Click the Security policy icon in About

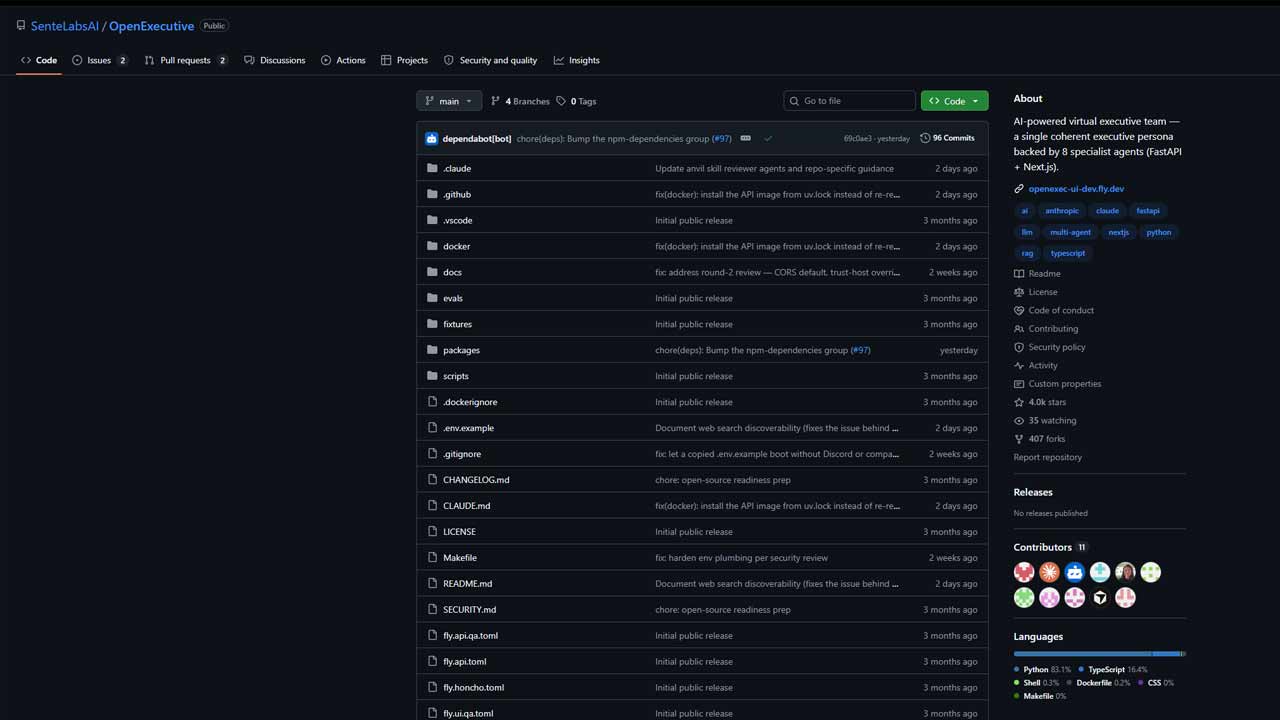tap(1019, 347)
